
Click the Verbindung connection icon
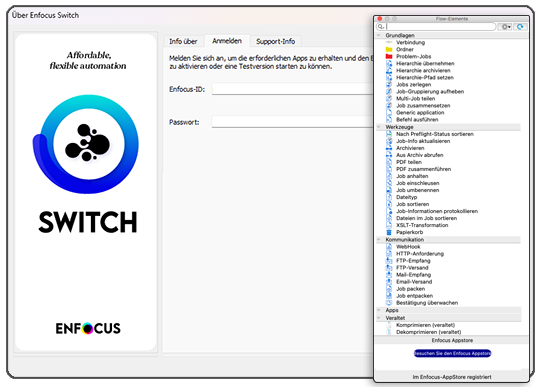pyautogui.click(x=389, y=42)
